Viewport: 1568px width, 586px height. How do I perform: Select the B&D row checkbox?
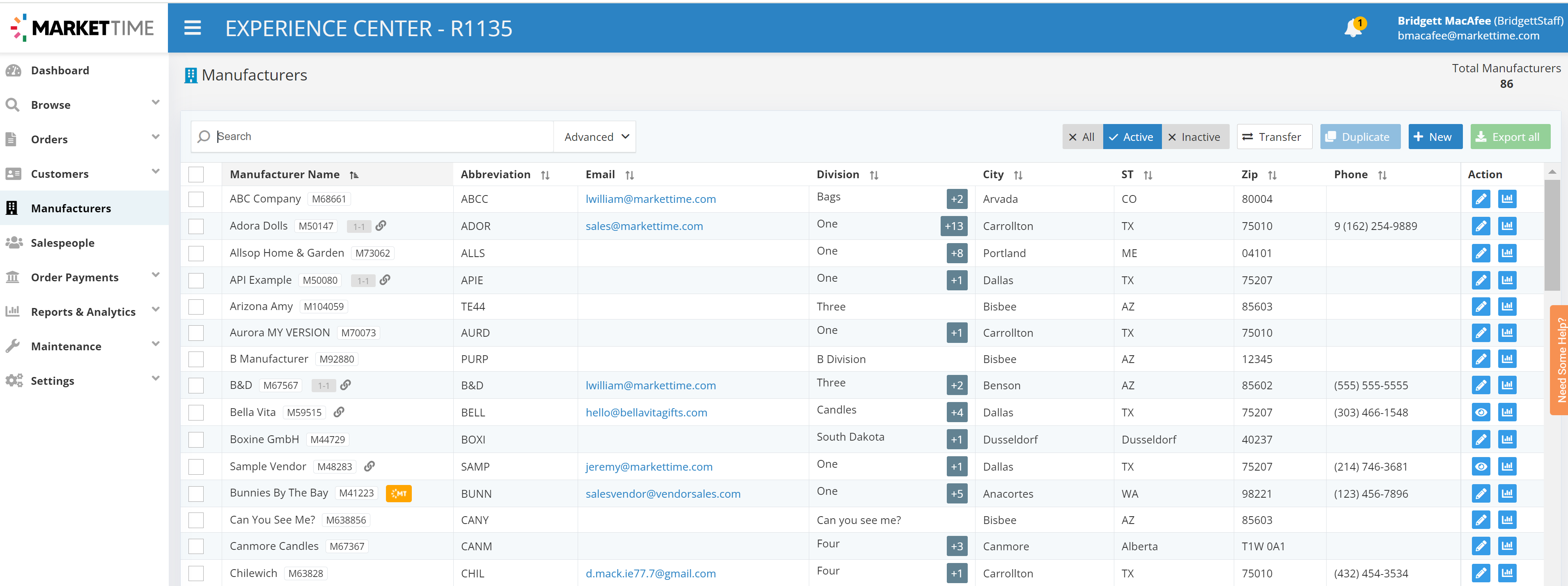click(196, 385)
